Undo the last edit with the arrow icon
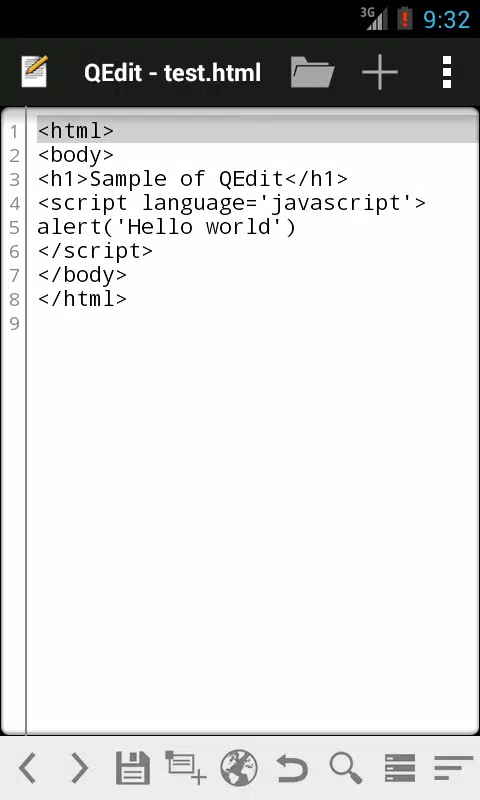The width and height of the screenshot is (480, 800). 292,768
